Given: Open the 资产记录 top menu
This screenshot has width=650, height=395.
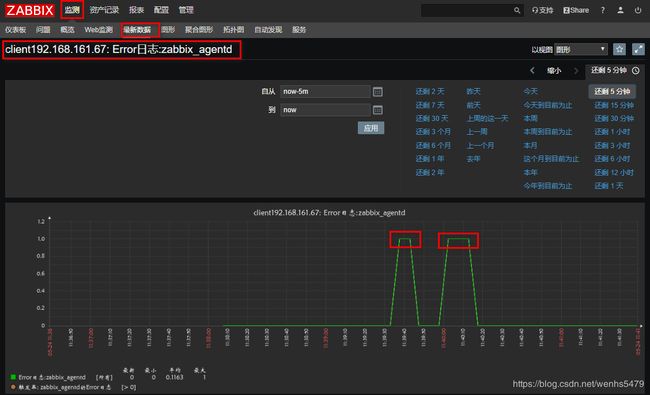Looking at the screenshot, I should [104, 10].
